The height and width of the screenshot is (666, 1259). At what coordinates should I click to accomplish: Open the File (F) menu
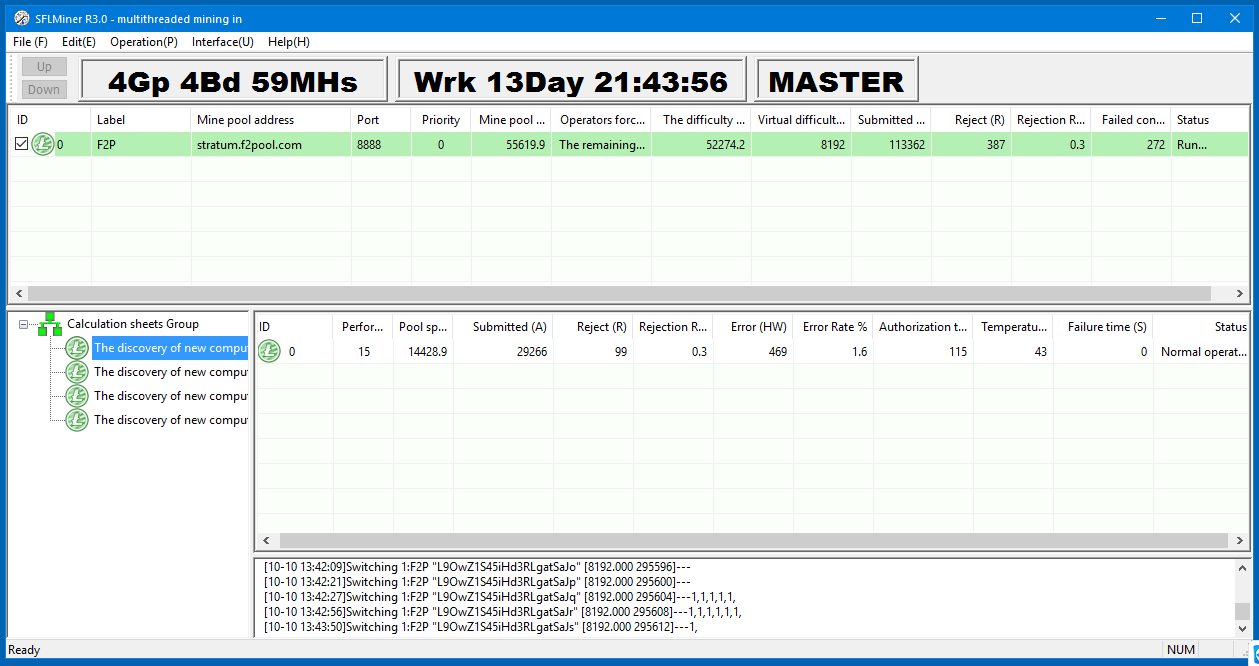(x=30, y=42)
